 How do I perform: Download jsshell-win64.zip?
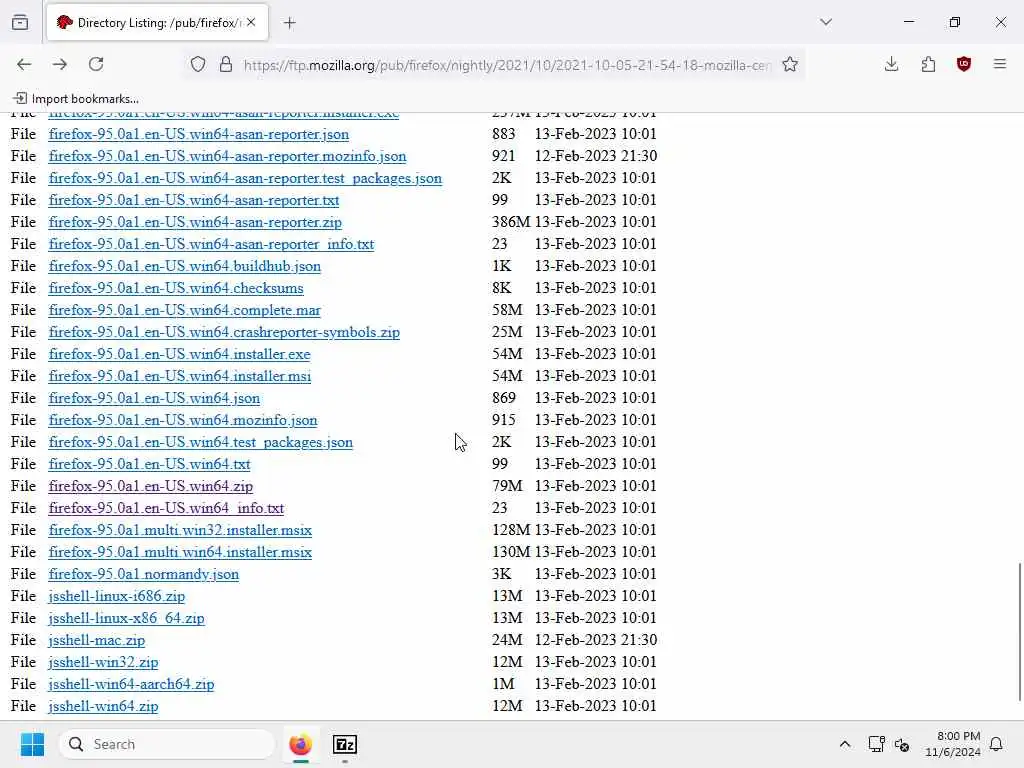[103, 706]
